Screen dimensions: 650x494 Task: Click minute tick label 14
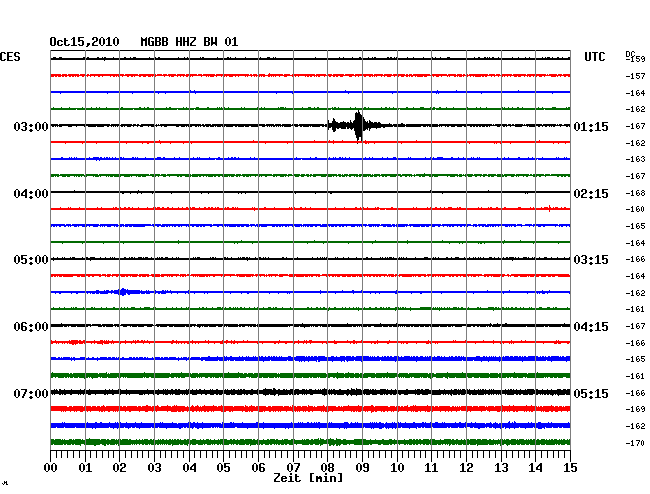535,468
